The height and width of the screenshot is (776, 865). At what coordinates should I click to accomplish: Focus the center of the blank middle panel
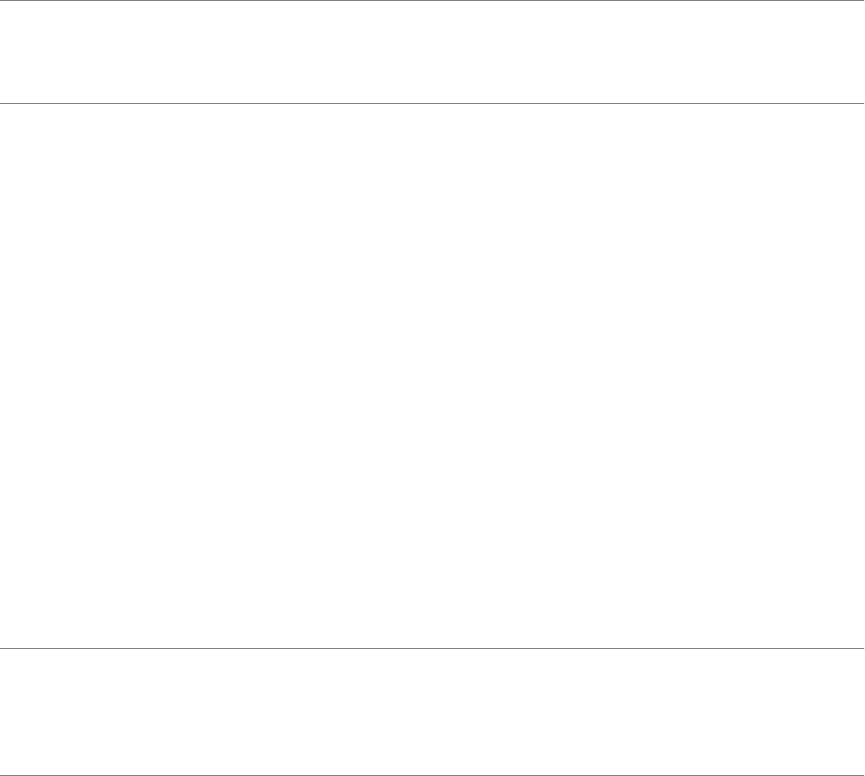(432, 376)
